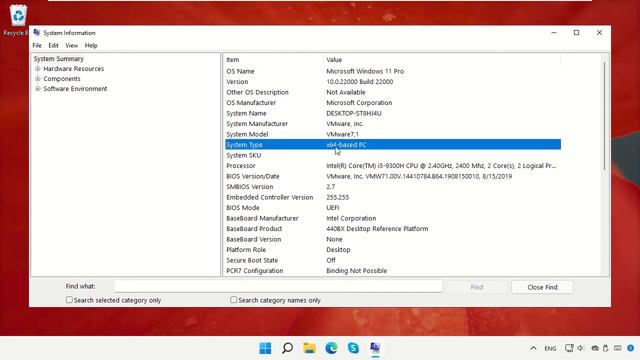The image size is (640, 360).
Task: Select the Processor row
Action: tap(393, 166)
